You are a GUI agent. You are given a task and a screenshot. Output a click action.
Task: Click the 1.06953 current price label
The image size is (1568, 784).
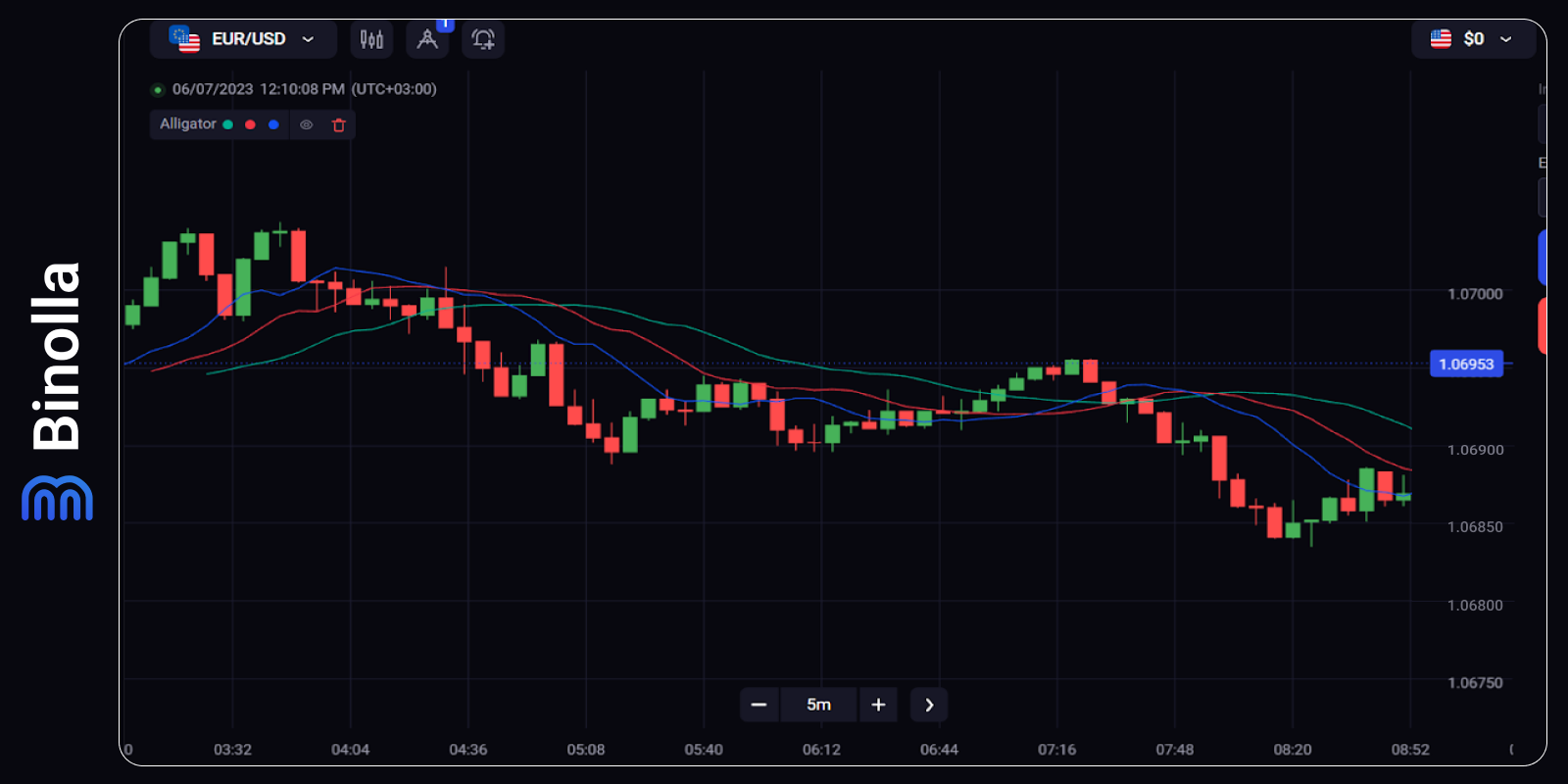tap(1466, 364)
